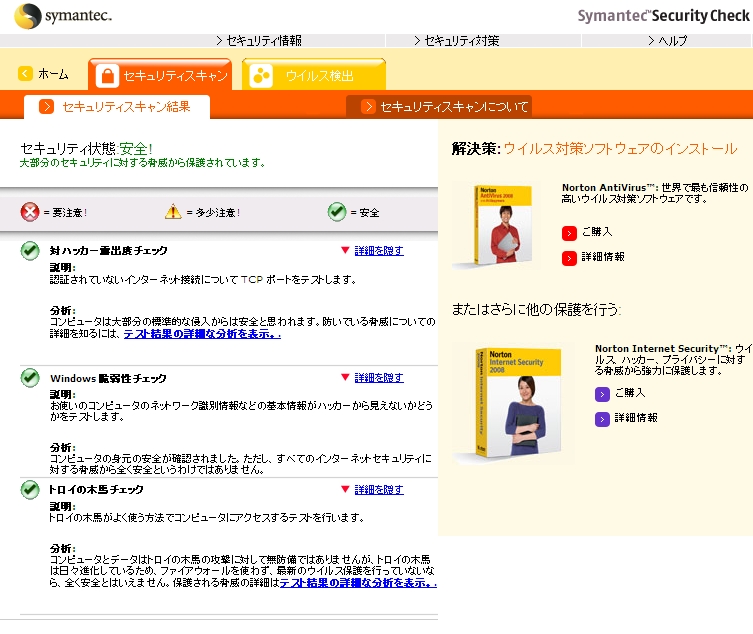The width and height of the screenshot is (753, 634).
Task: Click green check beside トロイの木馬チェック
Action: click(x=30, y=489)
